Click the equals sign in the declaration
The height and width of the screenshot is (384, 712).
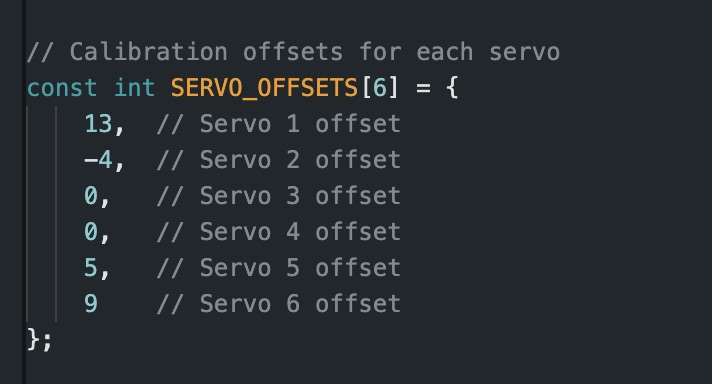pyautogui.click(x=423, y=89)
